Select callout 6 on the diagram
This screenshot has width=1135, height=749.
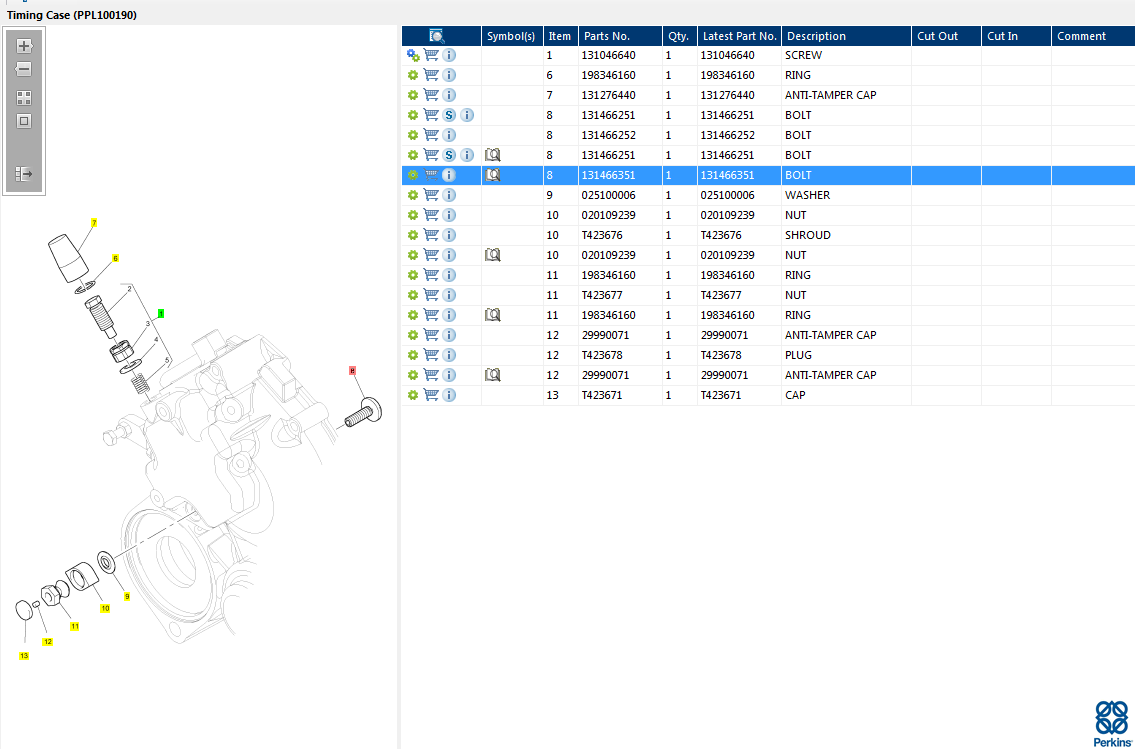115,258
